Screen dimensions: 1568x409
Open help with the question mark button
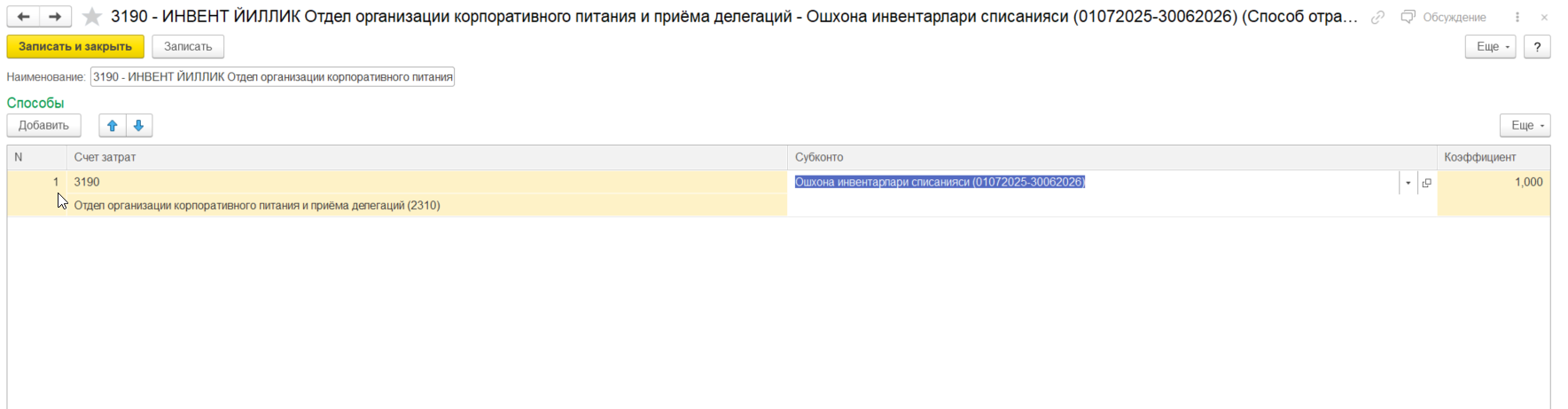pos(1537,47)
